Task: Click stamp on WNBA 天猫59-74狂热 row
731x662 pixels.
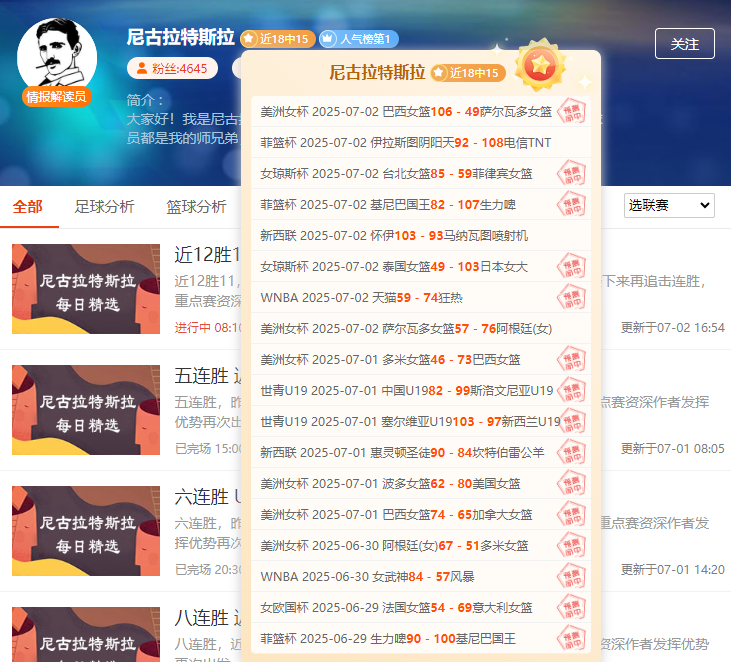Action: coord(572,297)
